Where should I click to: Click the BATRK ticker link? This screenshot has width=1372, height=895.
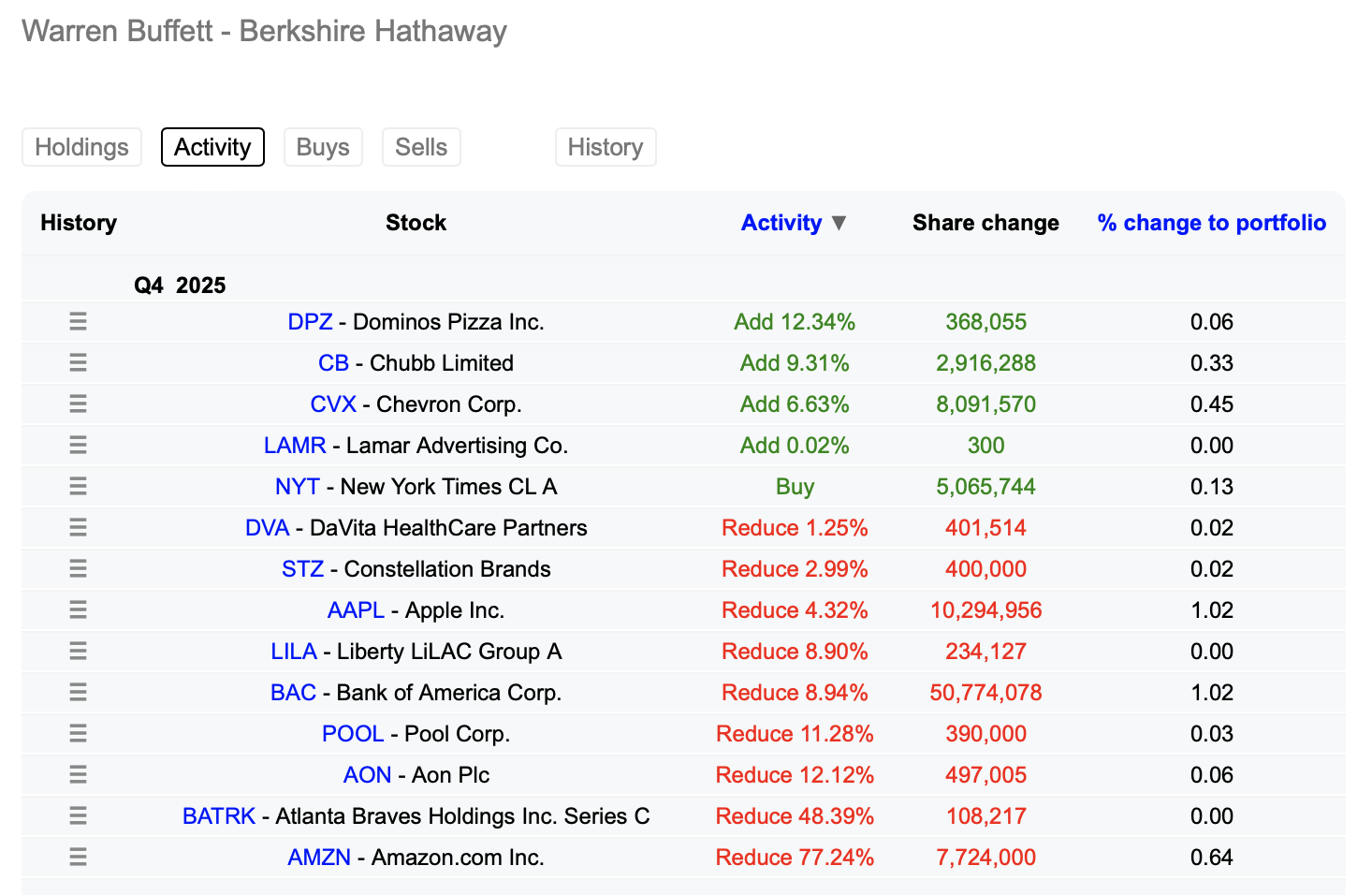[219, 816]
